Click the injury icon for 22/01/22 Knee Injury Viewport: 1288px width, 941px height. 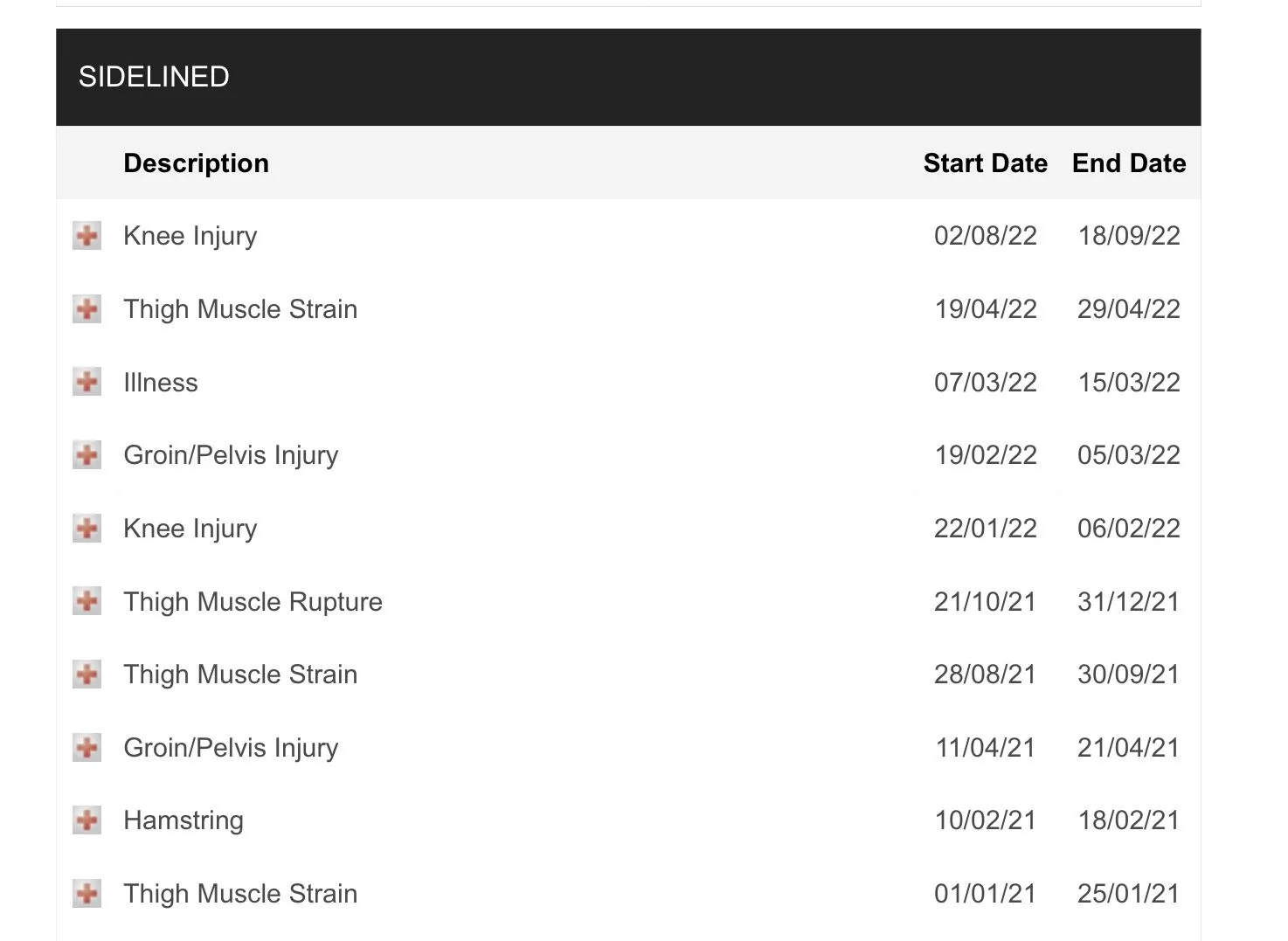pyautogui.click(x=87, y=528)
